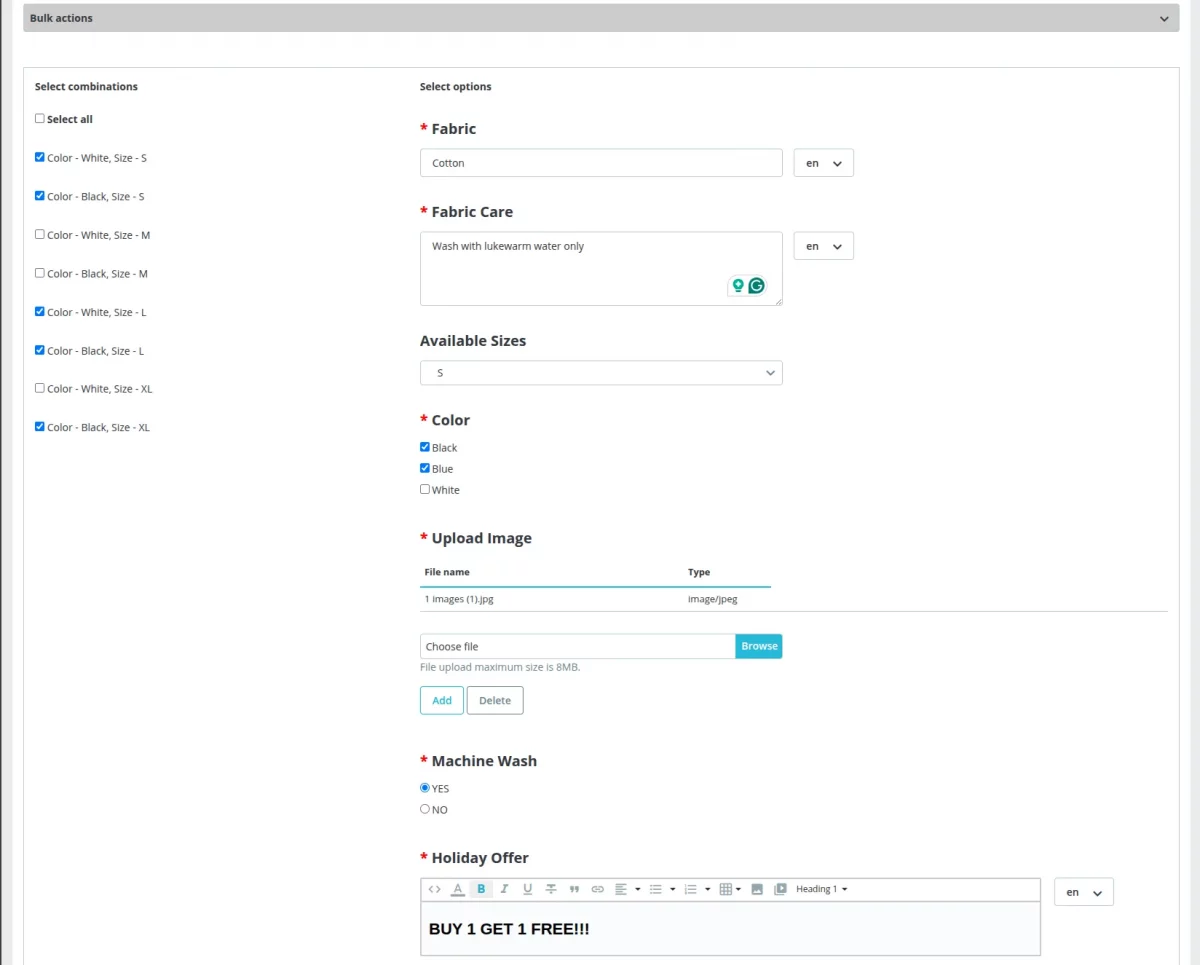The height and width of the screenshot is (965, 1200).
Task: Collapse the Bulk actions panel
Action: tap(1163, 17)
